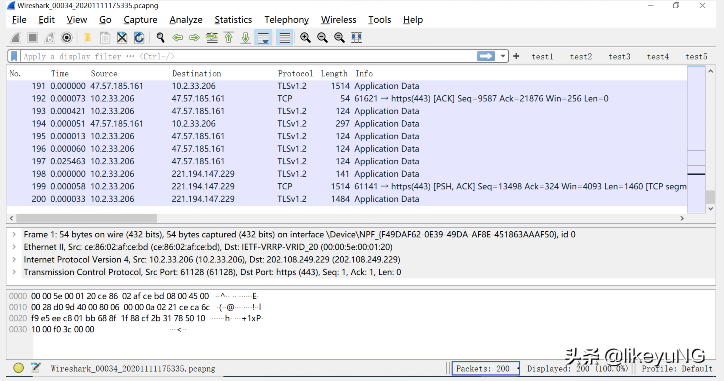Add a filter button with the plus icon
This screenshot has height=381, width=724.
[516, 56]
